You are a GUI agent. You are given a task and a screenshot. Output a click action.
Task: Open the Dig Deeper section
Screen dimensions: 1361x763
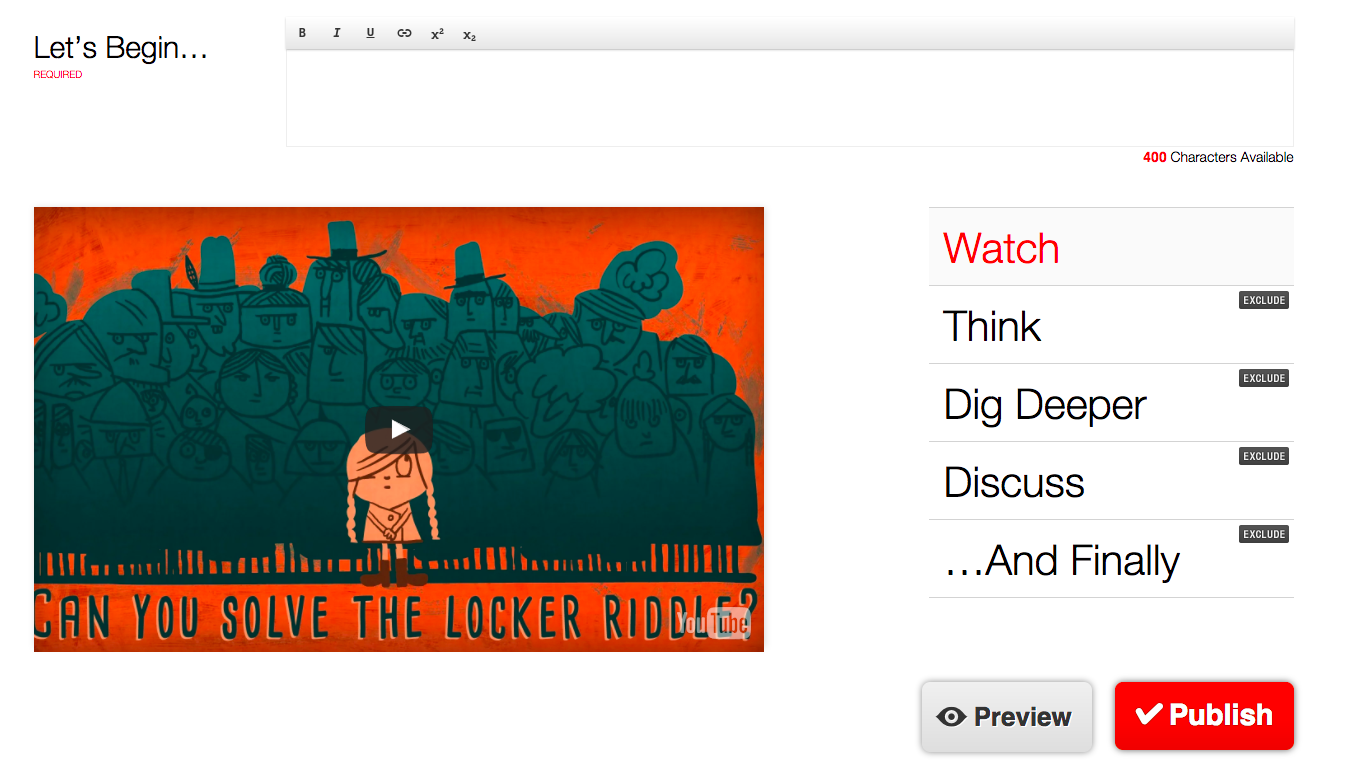1111,403
